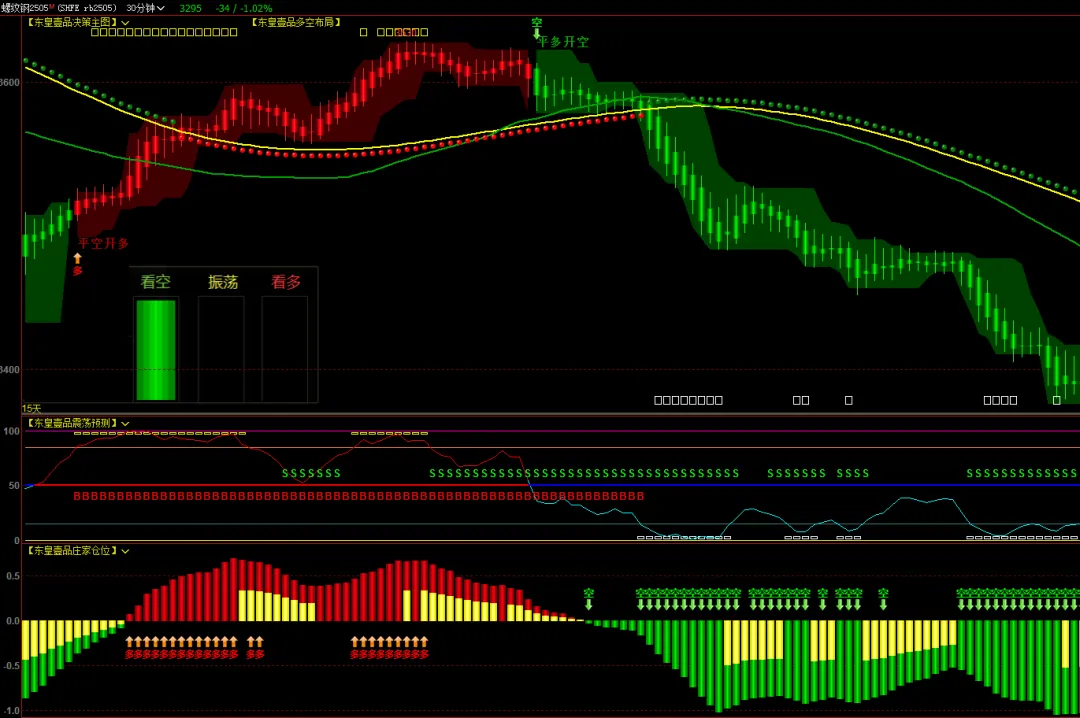Click the 看多 sentiment label

tap(286, 282)
